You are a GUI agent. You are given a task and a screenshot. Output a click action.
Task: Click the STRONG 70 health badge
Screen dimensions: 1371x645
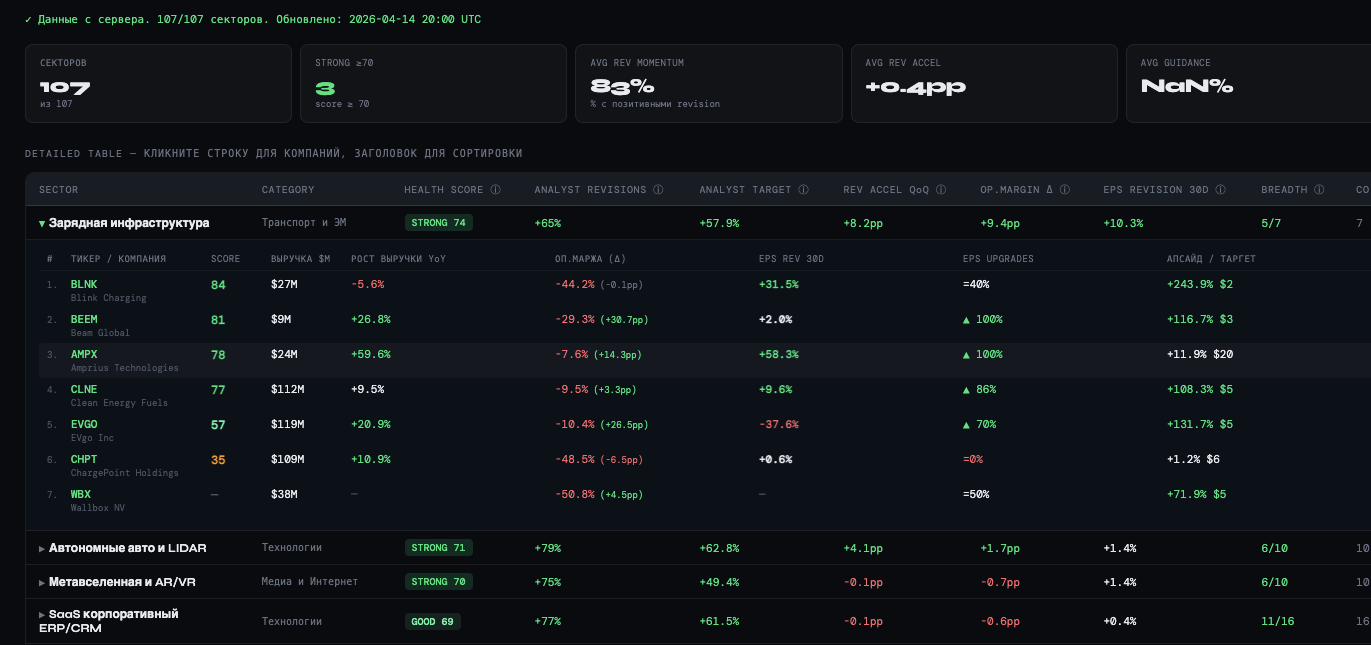[439, 582]
